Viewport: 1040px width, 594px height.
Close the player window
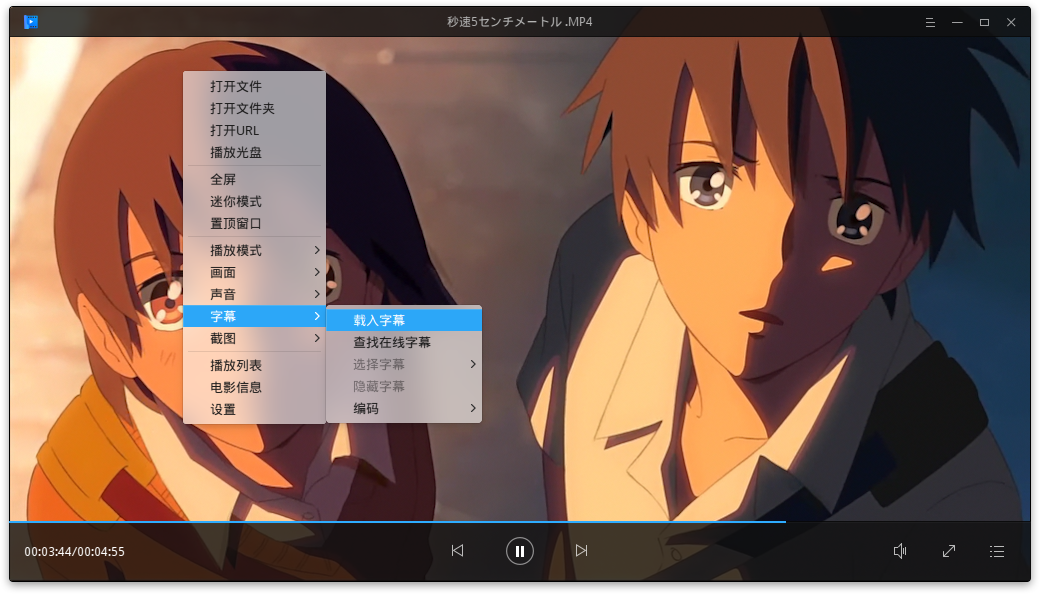(1011, 23)
